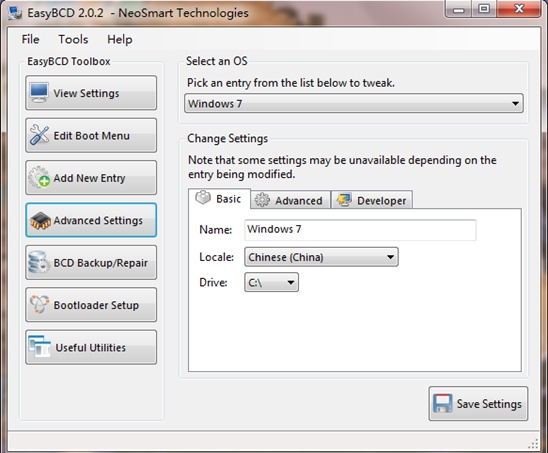Click Save Settings button
Screen dimensions: 548x453
478,403
